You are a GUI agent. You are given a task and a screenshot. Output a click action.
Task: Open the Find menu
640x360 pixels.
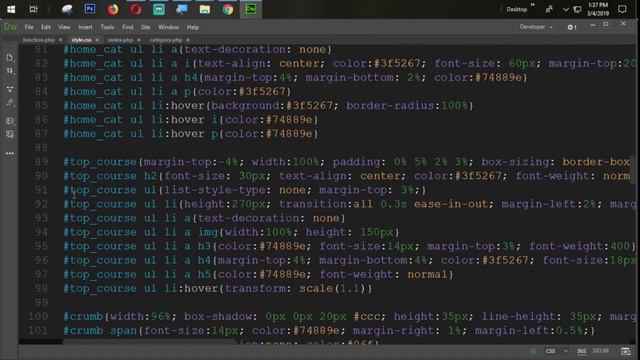pyautogui.click(x=127, y=27)
